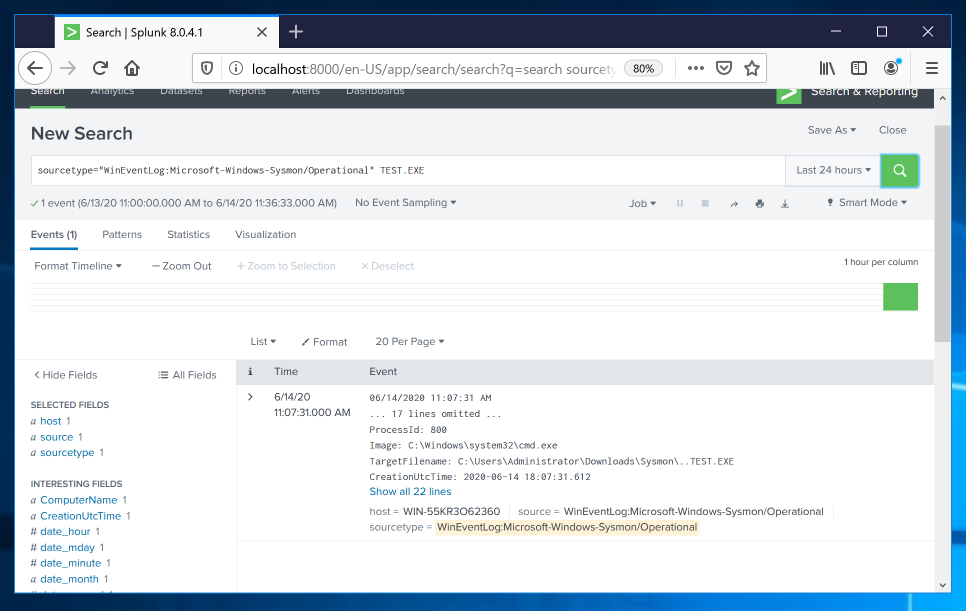Click the ComputerName interesting field

(x=79, y=500)
